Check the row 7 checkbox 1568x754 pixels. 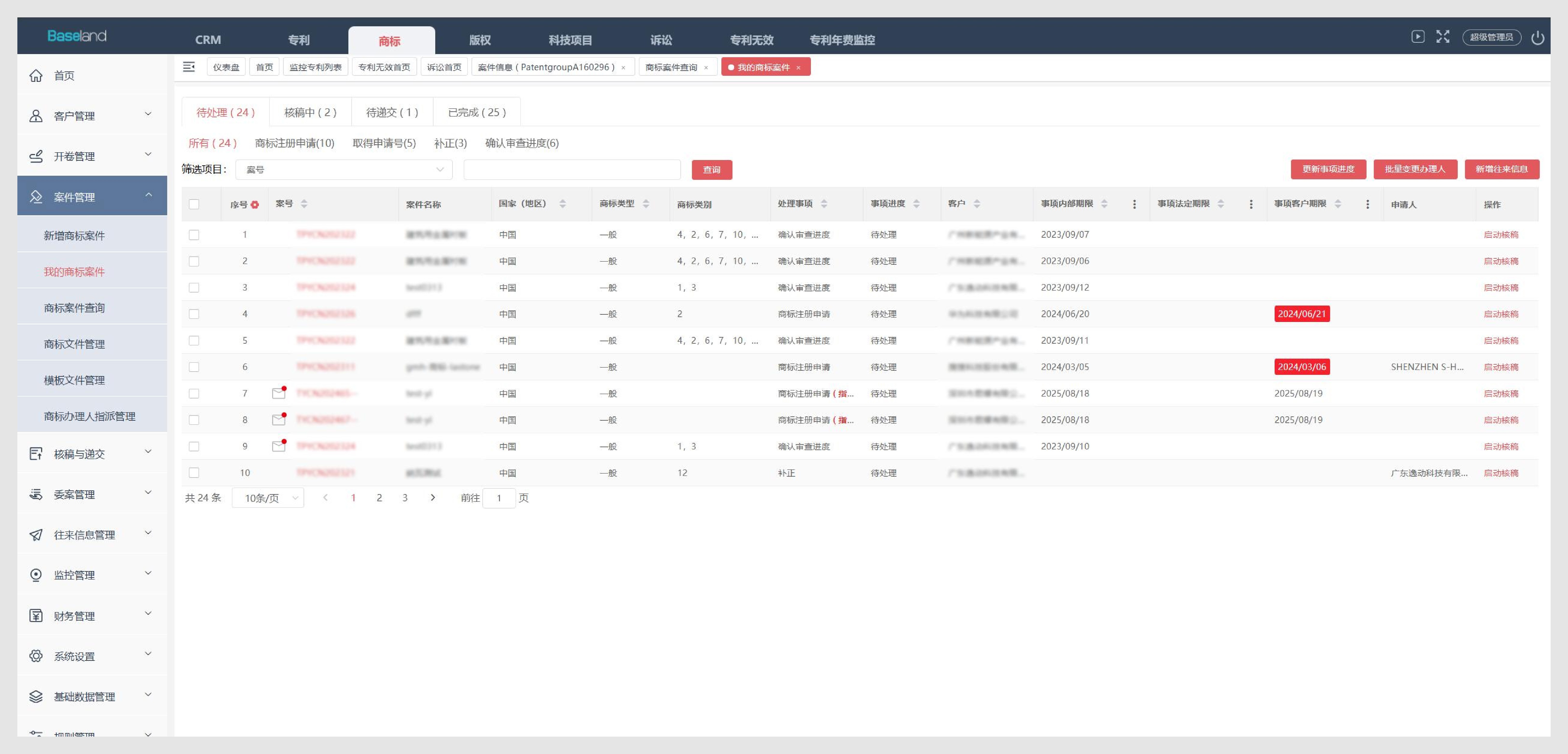pyautogui.click(x=194, y=393)
